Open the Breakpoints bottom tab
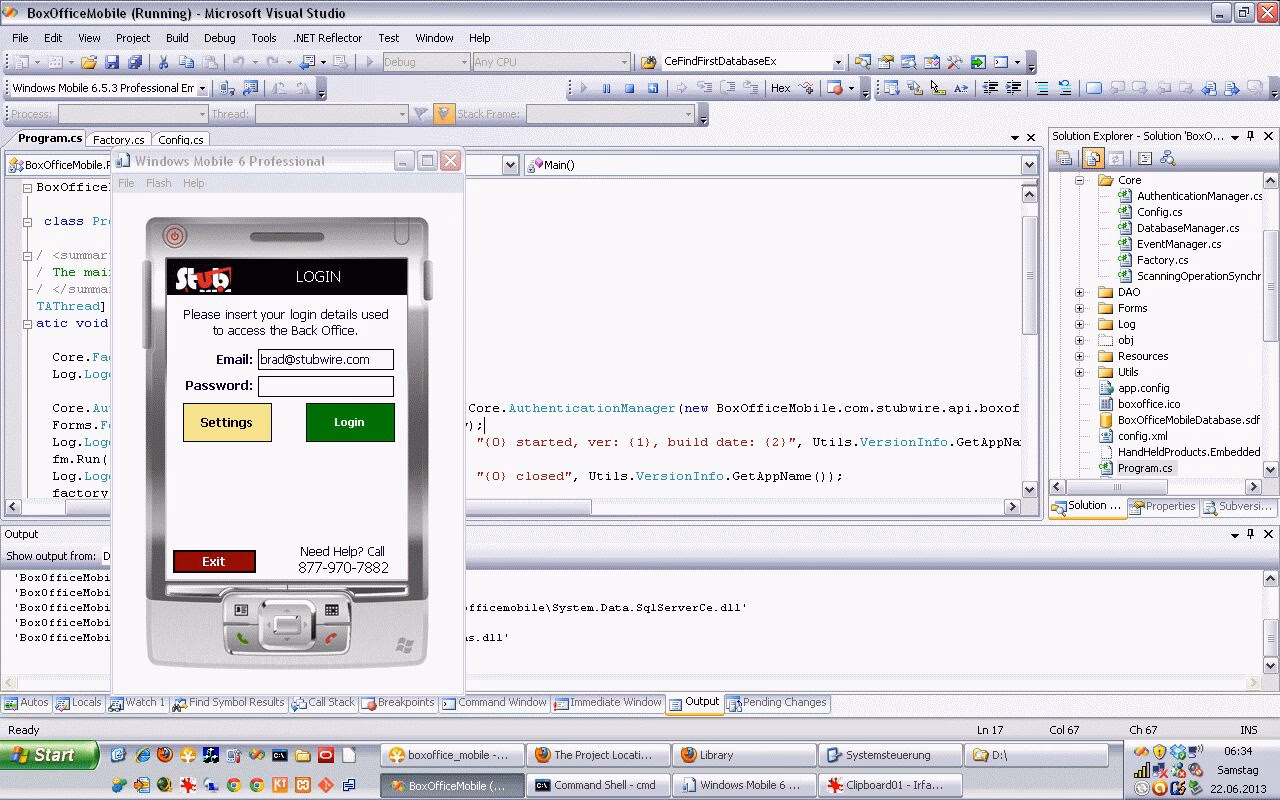1280x800 pixels. click(397, 703)
